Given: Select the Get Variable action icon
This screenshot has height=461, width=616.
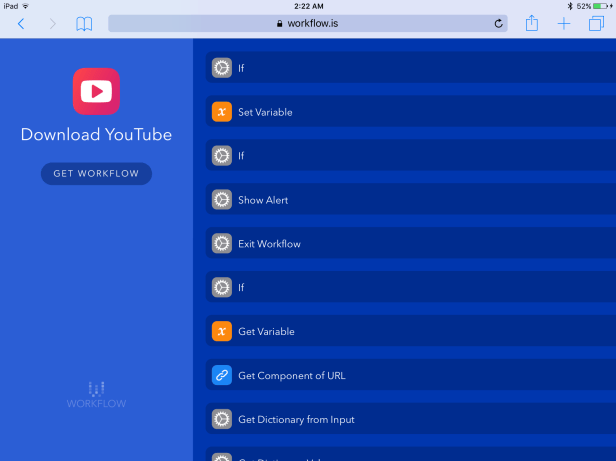Looking at the screenshot, I should [222, 331].
